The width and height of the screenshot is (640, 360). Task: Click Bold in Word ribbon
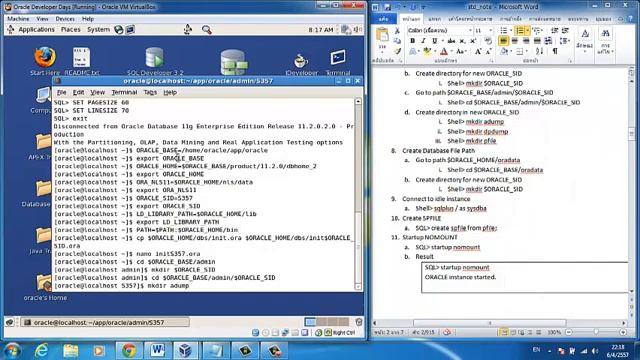click(413, 41)
